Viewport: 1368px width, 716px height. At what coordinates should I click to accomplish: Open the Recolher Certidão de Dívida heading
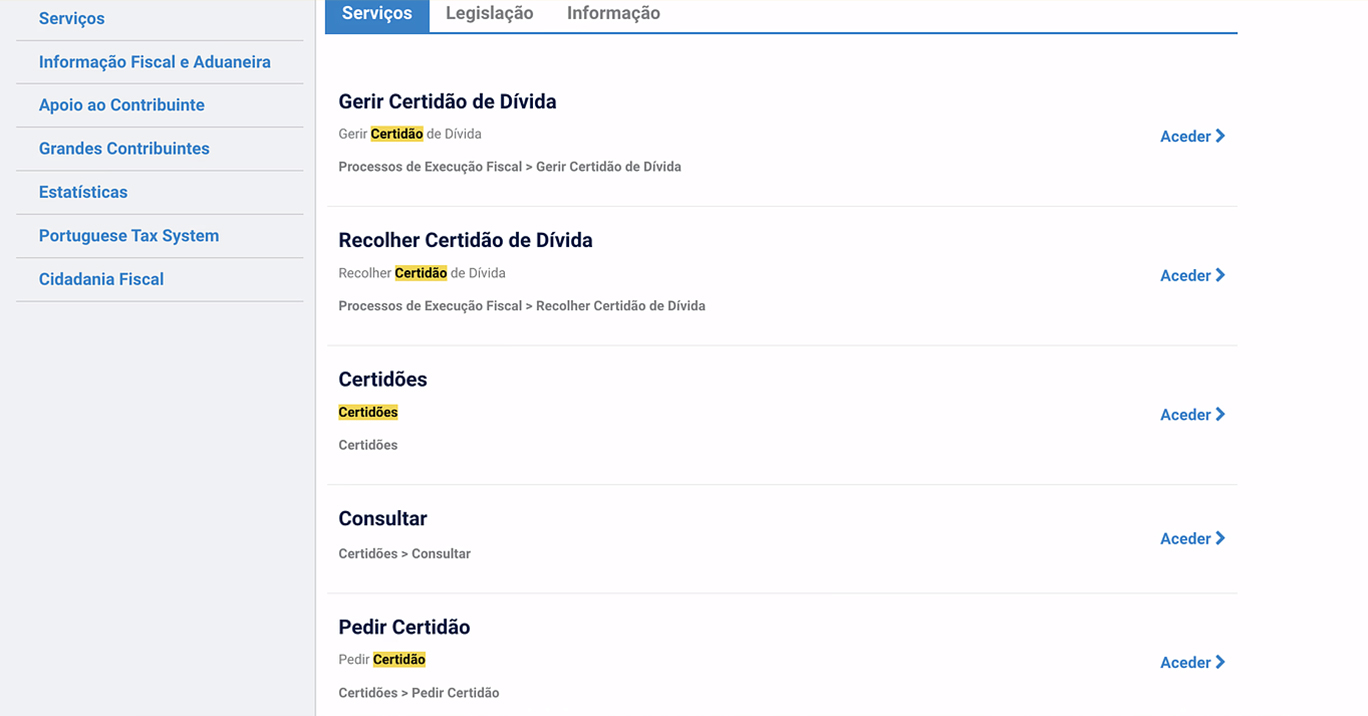465,241
